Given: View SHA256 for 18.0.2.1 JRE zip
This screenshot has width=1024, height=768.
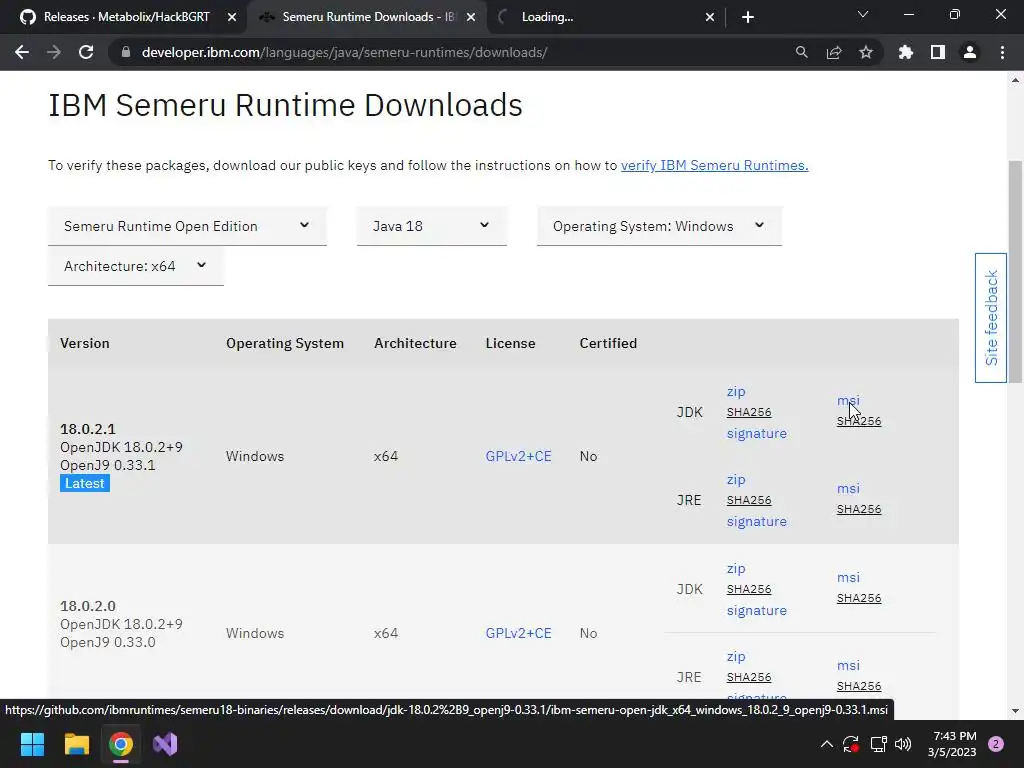Looking at the screenshot, I should point(749,500).
